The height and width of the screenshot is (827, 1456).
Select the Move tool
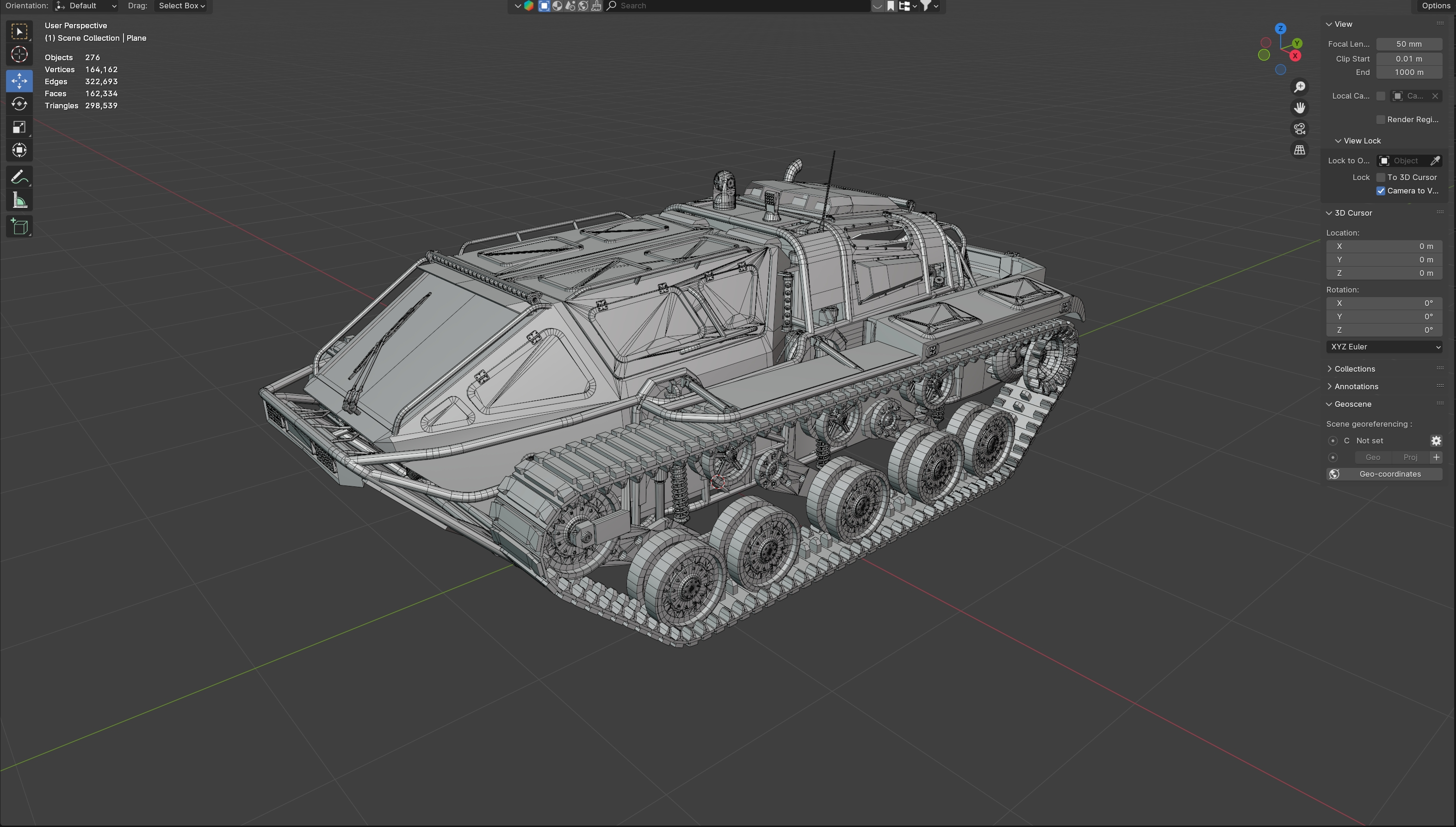pos(19,81)
